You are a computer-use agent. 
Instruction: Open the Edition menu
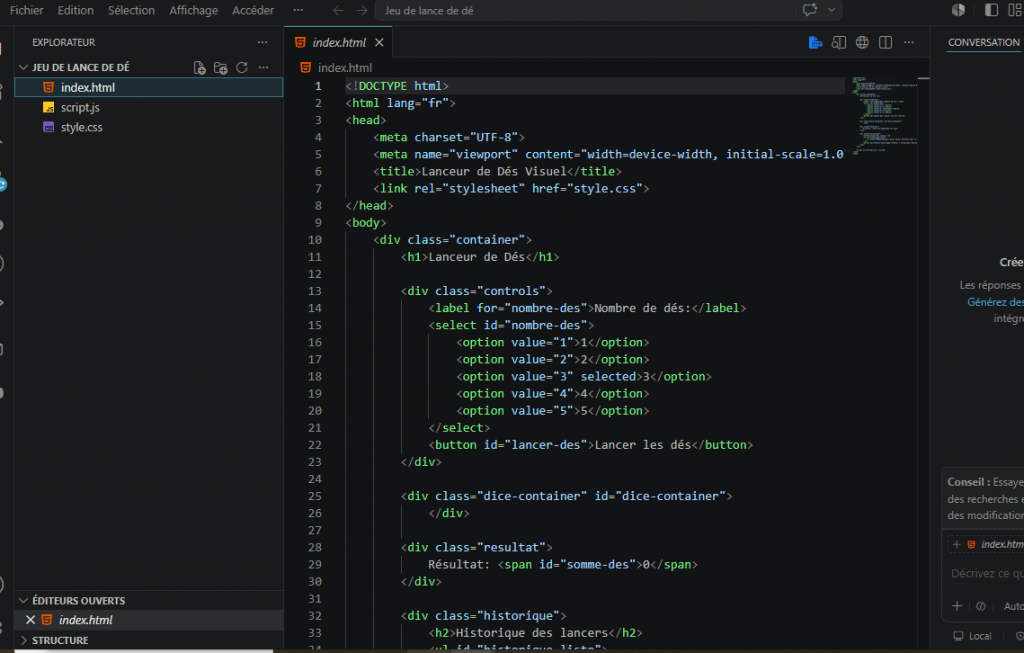point(75,10)
